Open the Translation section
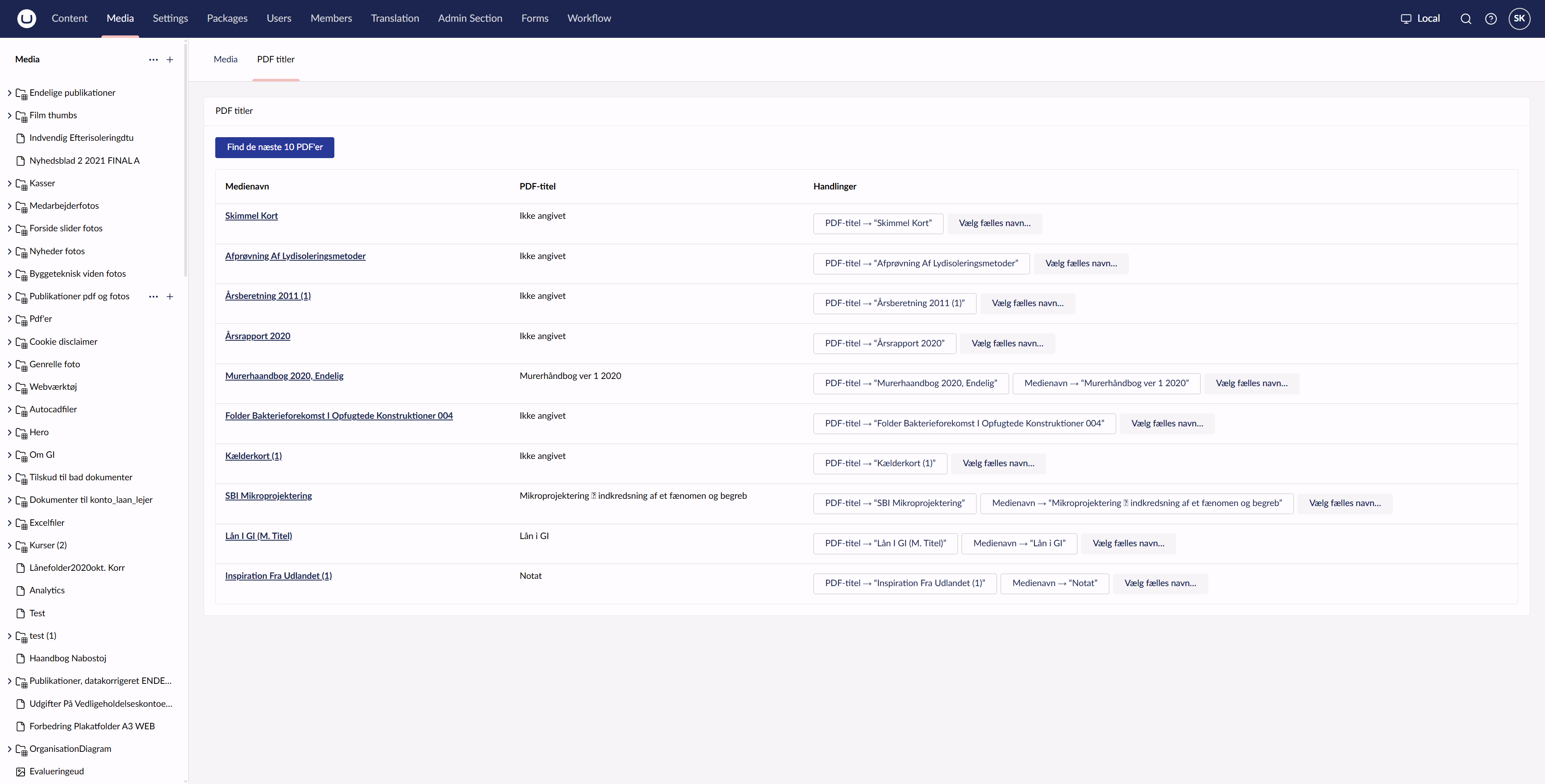Viewport: 1545px width, 784px height. pos(395,19)
